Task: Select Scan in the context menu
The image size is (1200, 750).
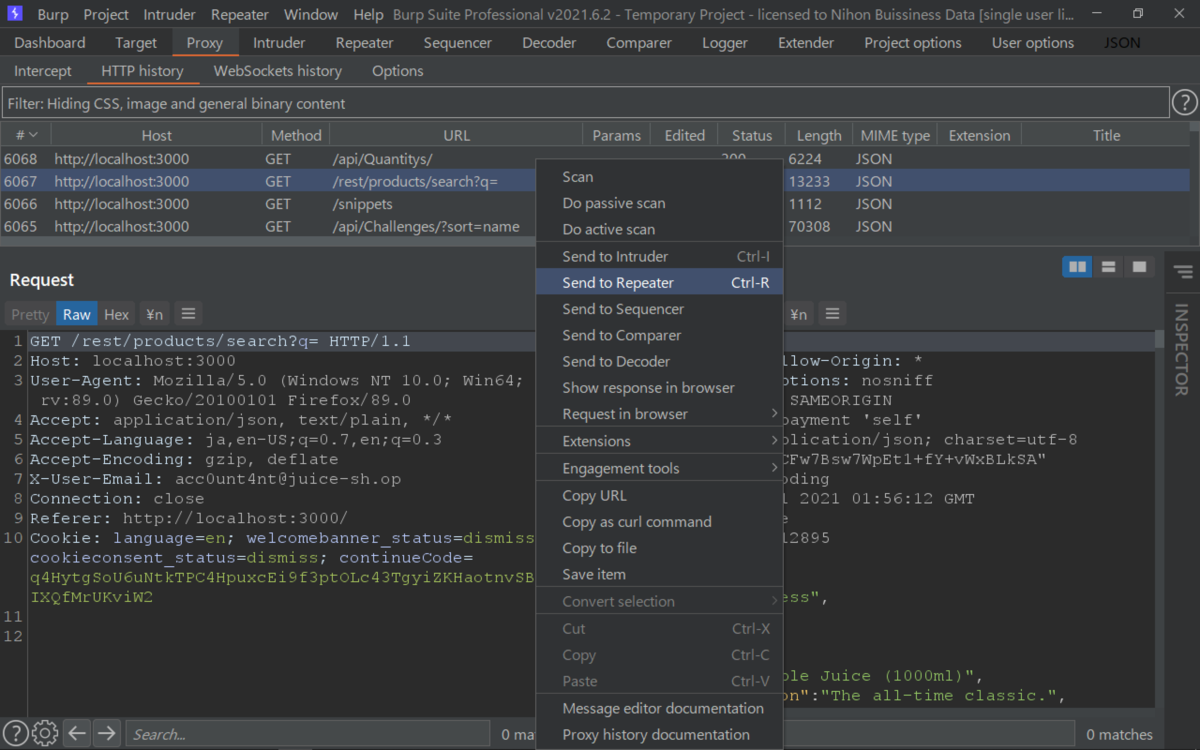Action: click(x=659, y=177)
